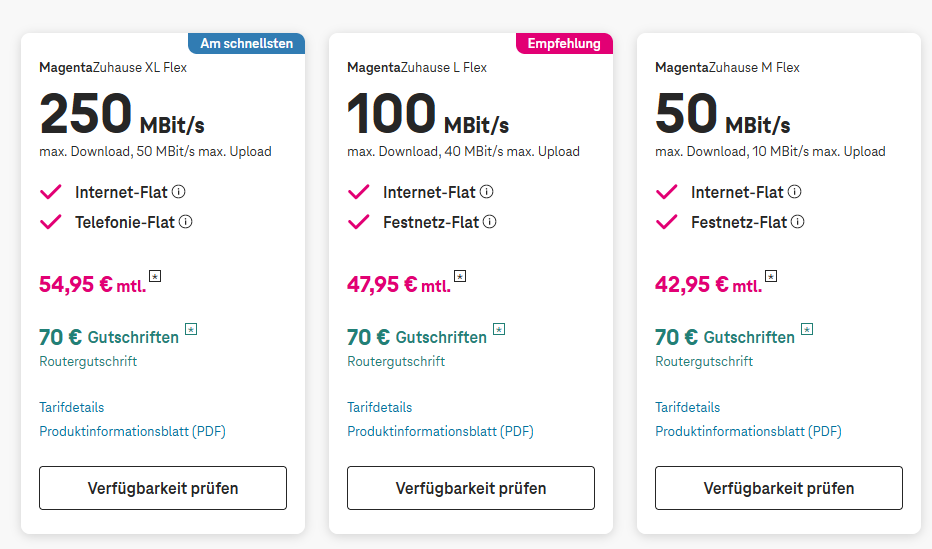Open info icon beside L Flex Internet-Flat
This screenshot has width=932, height=549.
[x=486, y=192]
